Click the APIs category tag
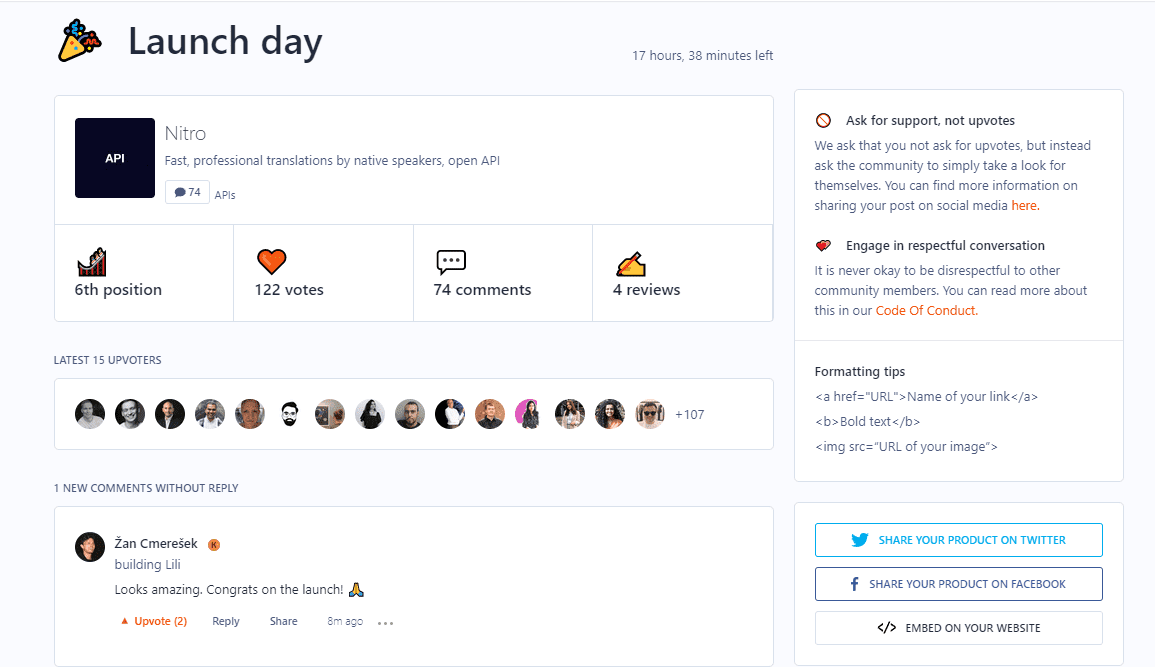The height and width of the screenshot is (667, 1155). coord(224,194)
